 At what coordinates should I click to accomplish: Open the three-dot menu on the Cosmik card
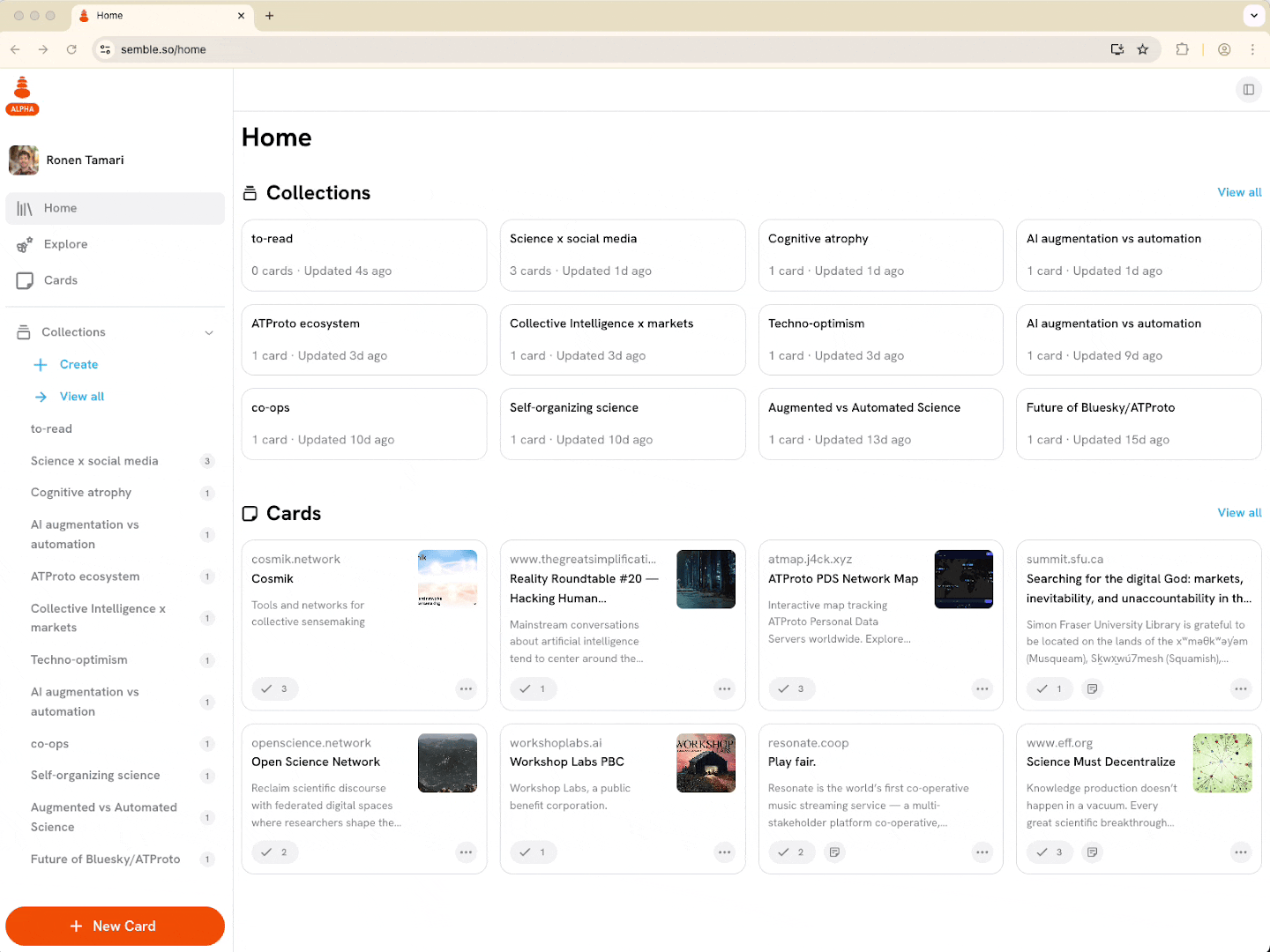tap(466, 689)
